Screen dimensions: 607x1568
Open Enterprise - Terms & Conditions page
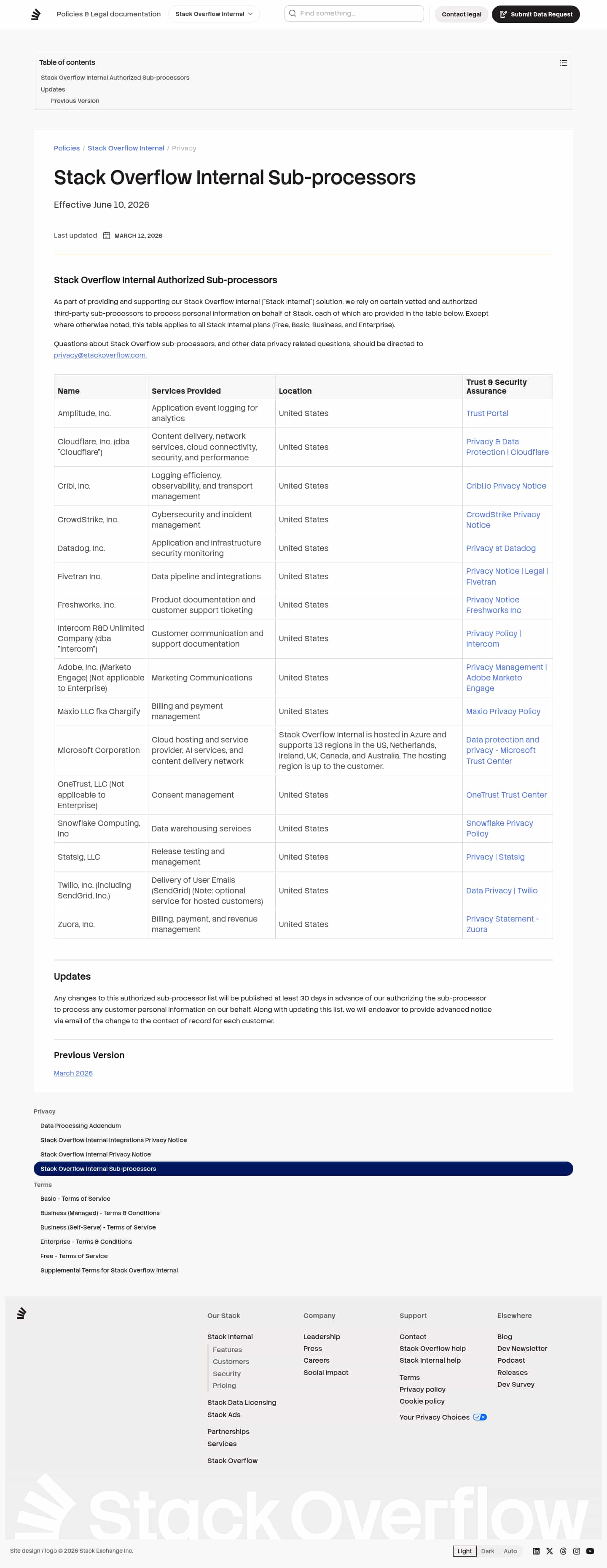86,1241
